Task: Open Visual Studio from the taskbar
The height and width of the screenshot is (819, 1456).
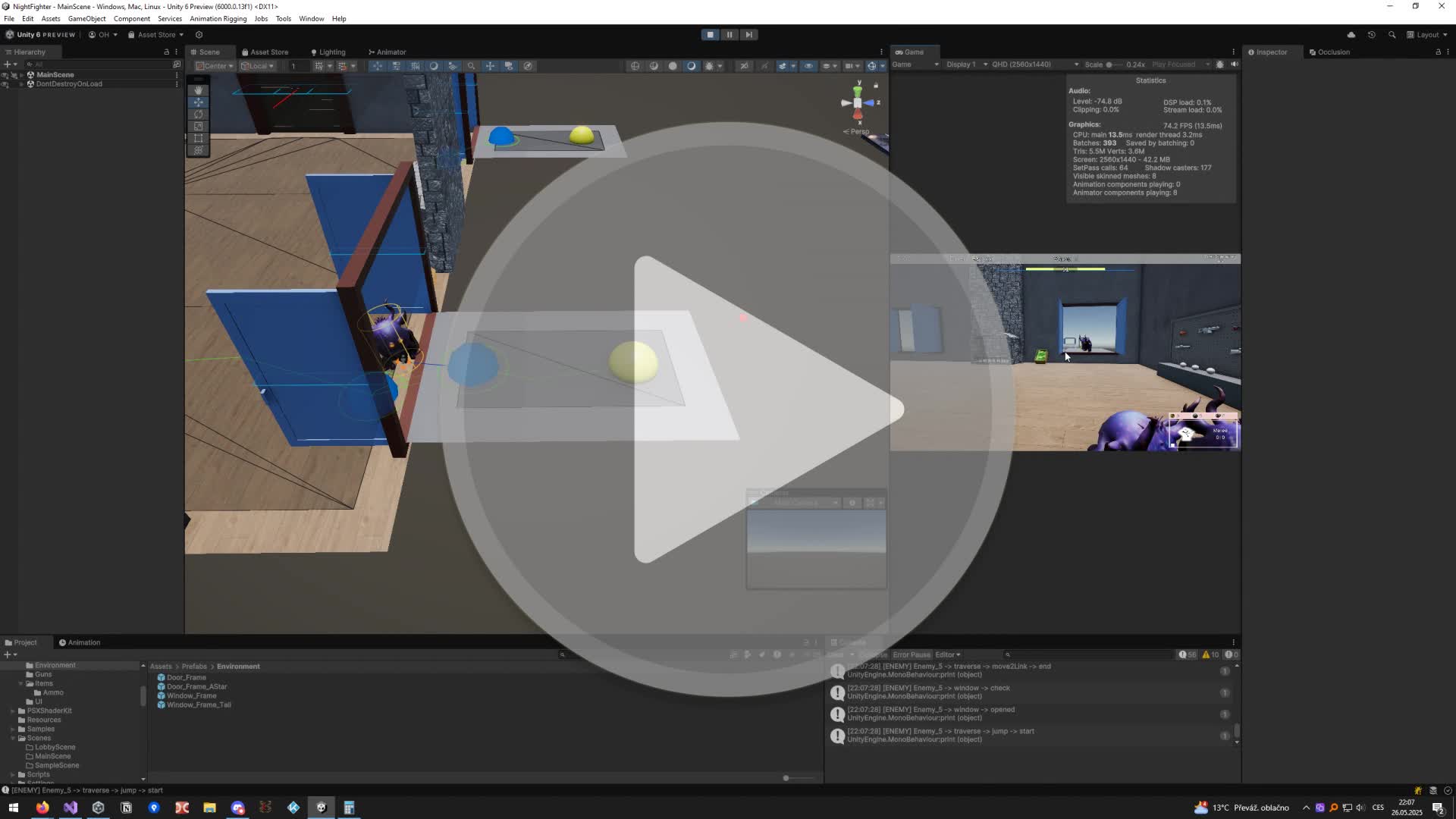Action: tap(71, 808)
